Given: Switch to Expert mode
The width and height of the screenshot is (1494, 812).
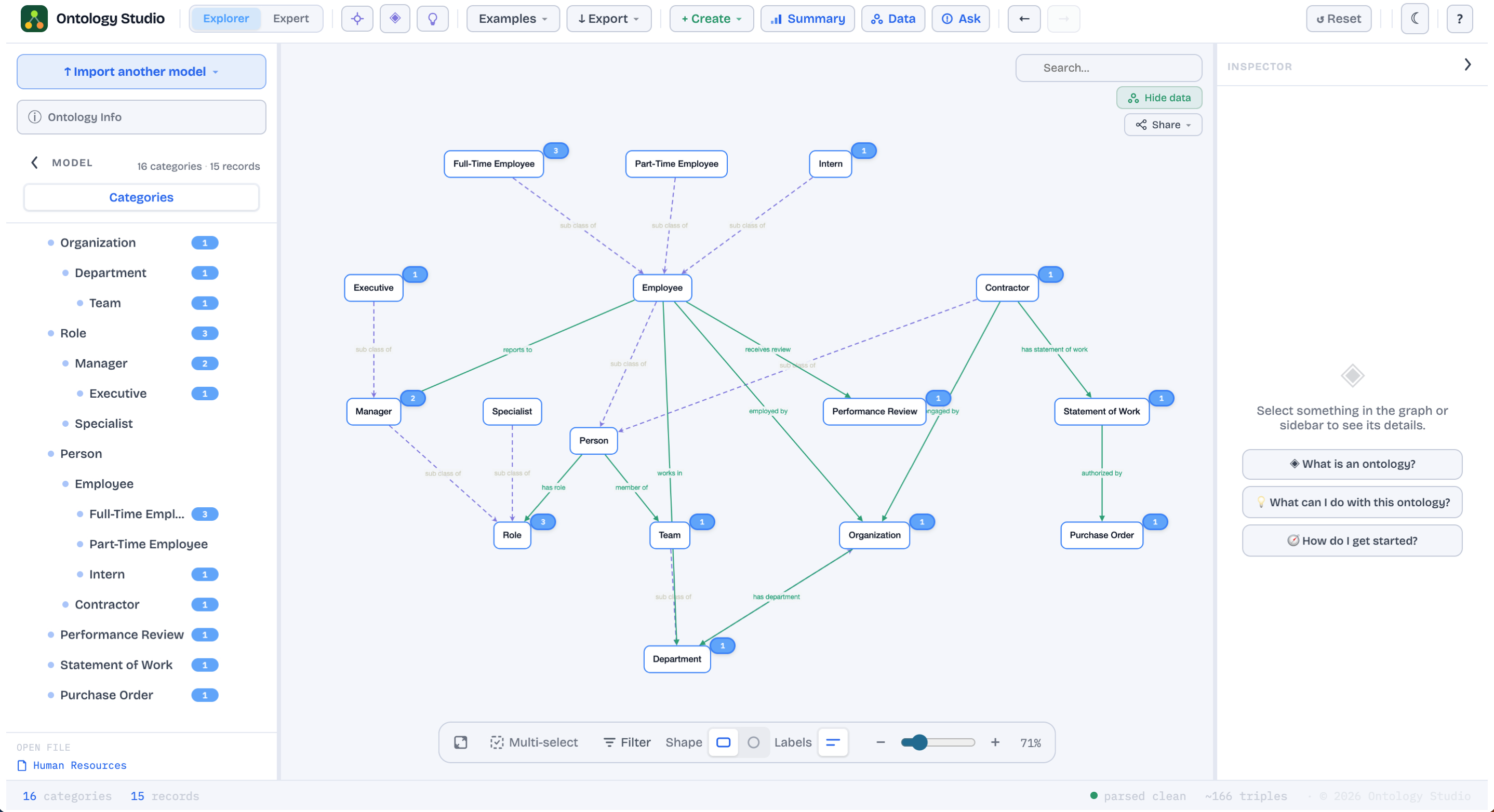Looking at the screenshot, I should coord(290,19).
